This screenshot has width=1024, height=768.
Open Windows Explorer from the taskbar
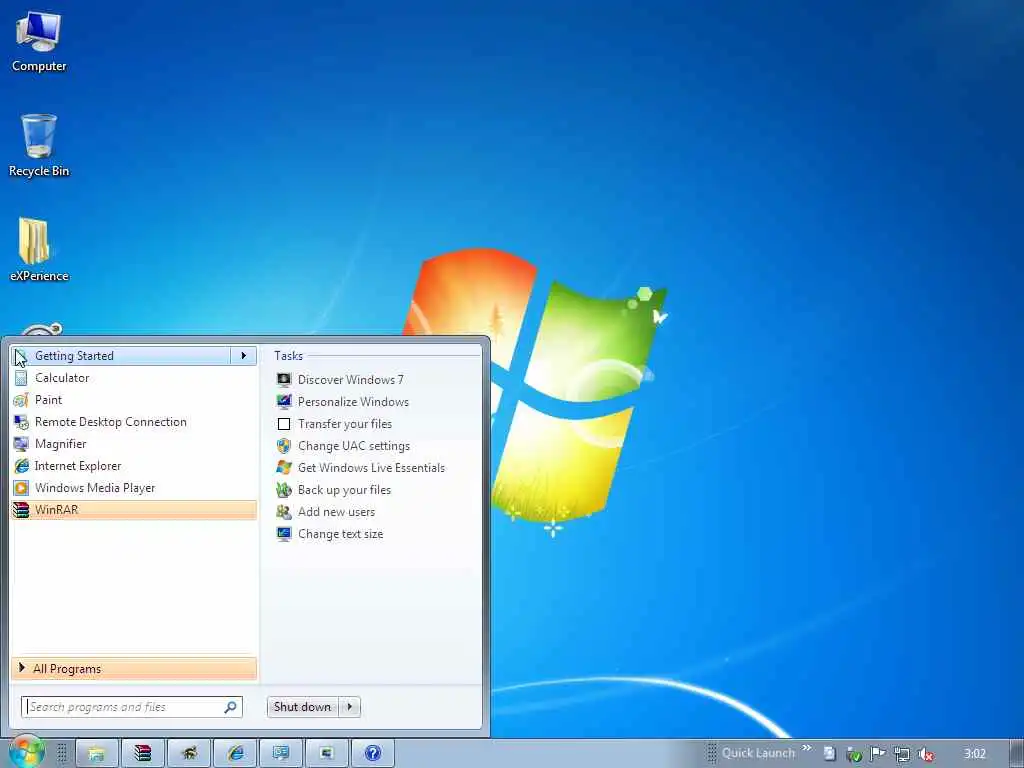point(97,754)
